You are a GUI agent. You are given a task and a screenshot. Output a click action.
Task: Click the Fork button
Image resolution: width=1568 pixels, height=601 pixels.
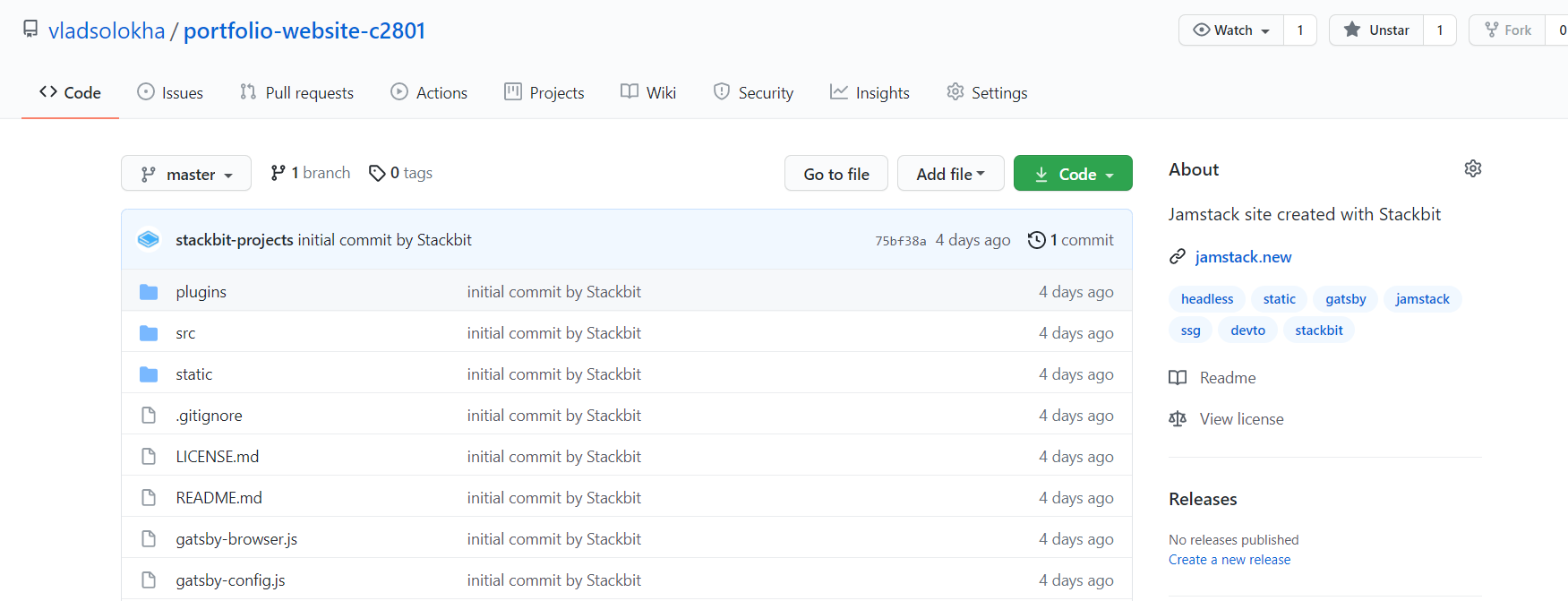(1508, 30)
